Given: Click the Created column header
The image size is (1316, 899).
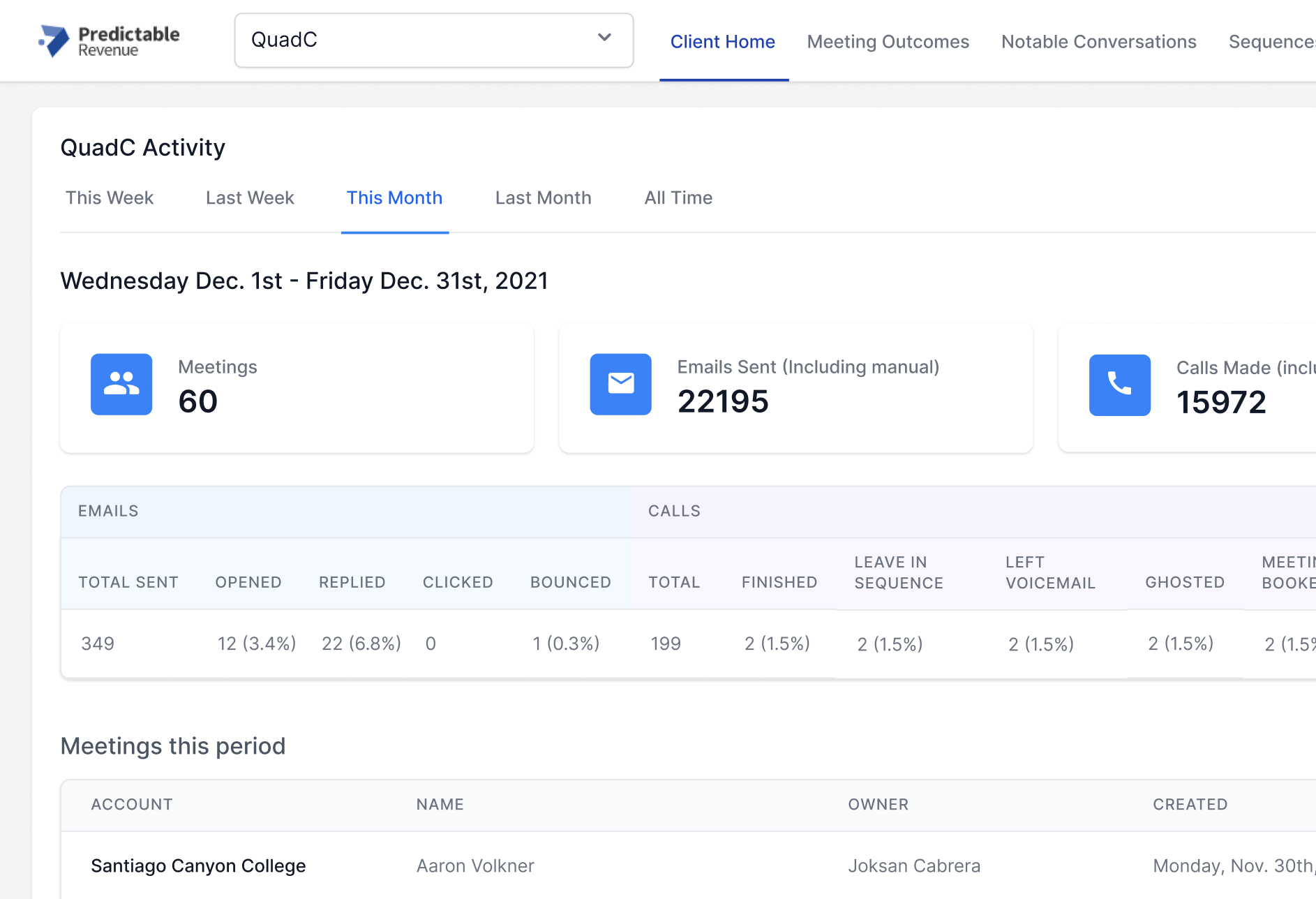Looking at the screenshot, I should point(1190,805).
